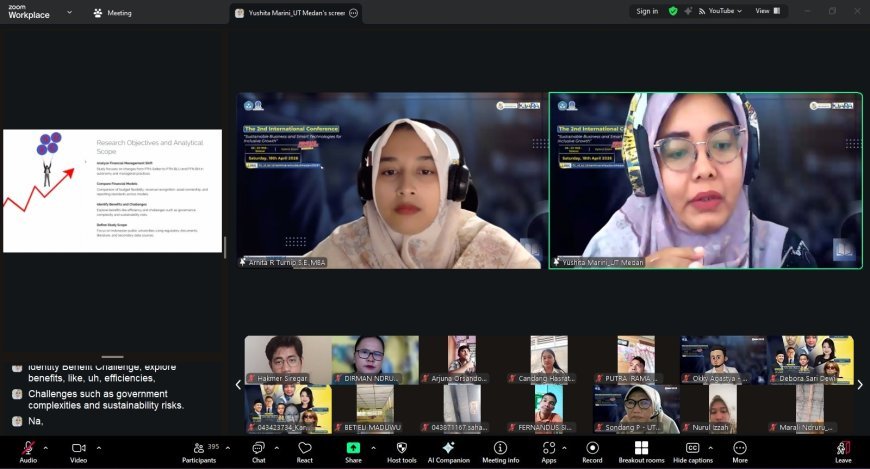Click caption line "benefits, like, uh, efficiencies,"
This screenshot has width=870, height=469.
point(91,378)
